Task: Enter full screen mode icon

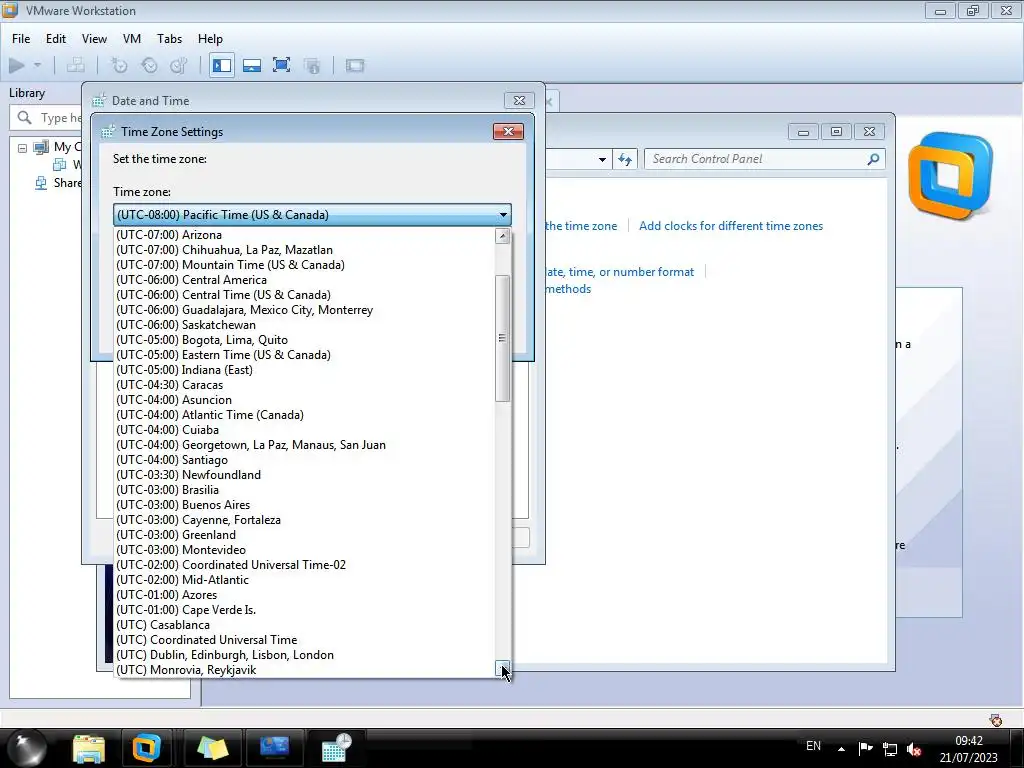Action: click(281, 65)
